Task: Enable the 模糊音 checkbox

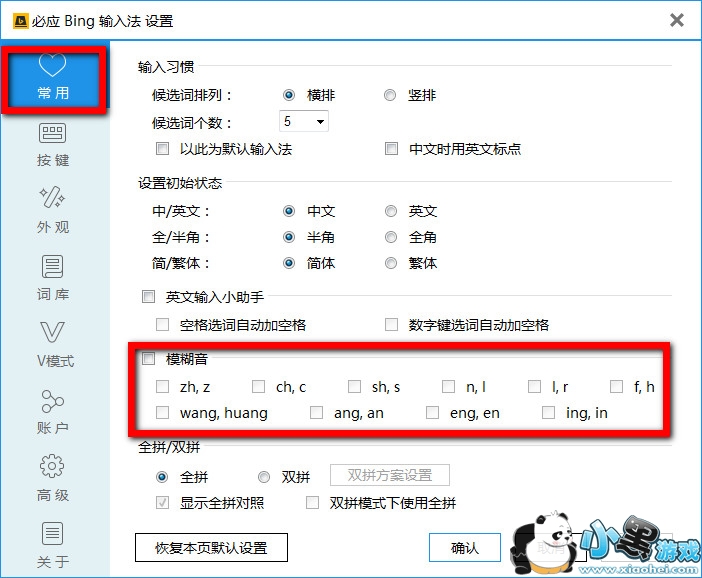Action: click(x=148, y=358)
